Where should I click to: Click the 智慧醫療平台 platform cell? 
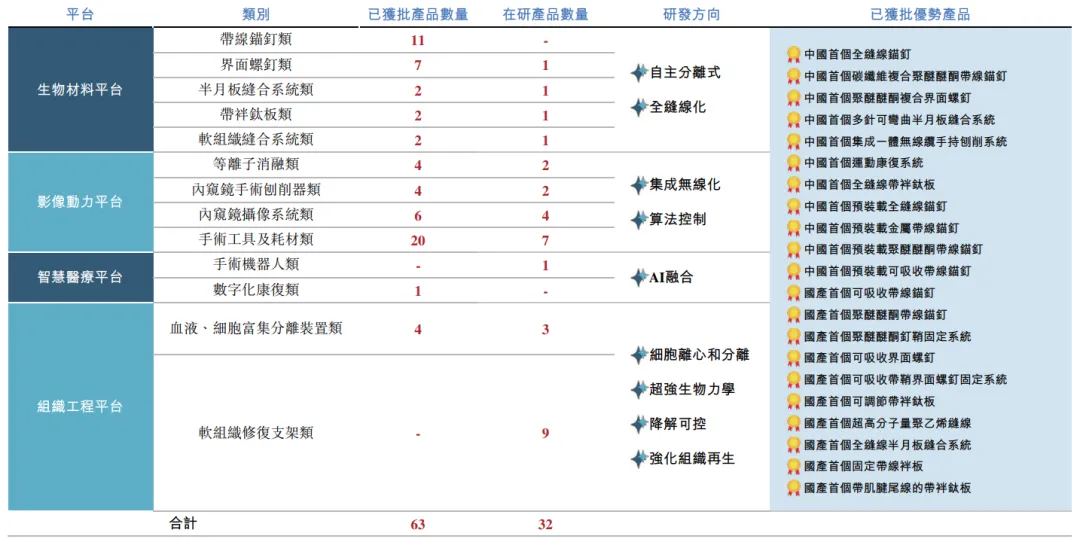tap(80, 277)
